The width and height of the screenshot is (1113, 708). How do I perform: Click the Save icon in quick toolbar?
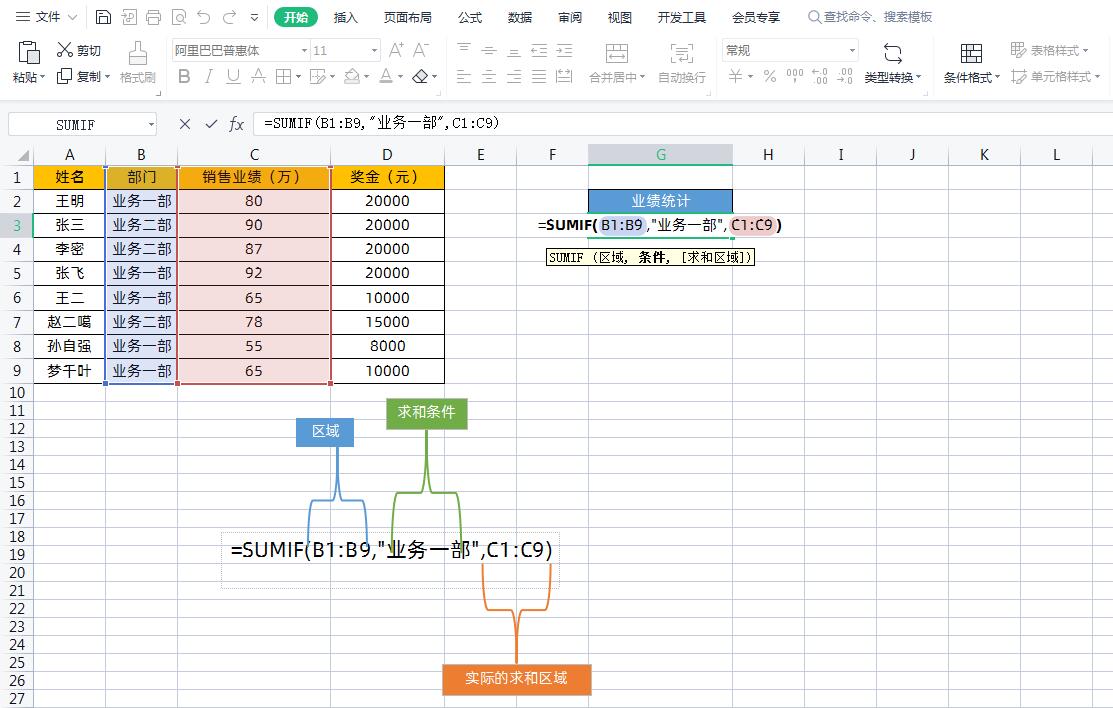pyautogui.click(x=103, y=17)
